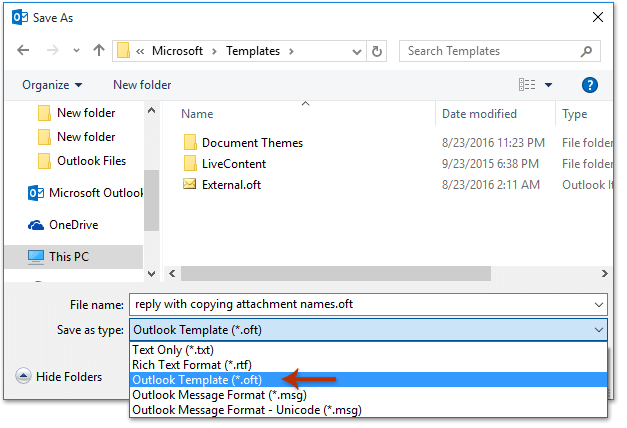Click the Outlook logo in title bar
Screen dimensions: 627x428
pos(20,18)
